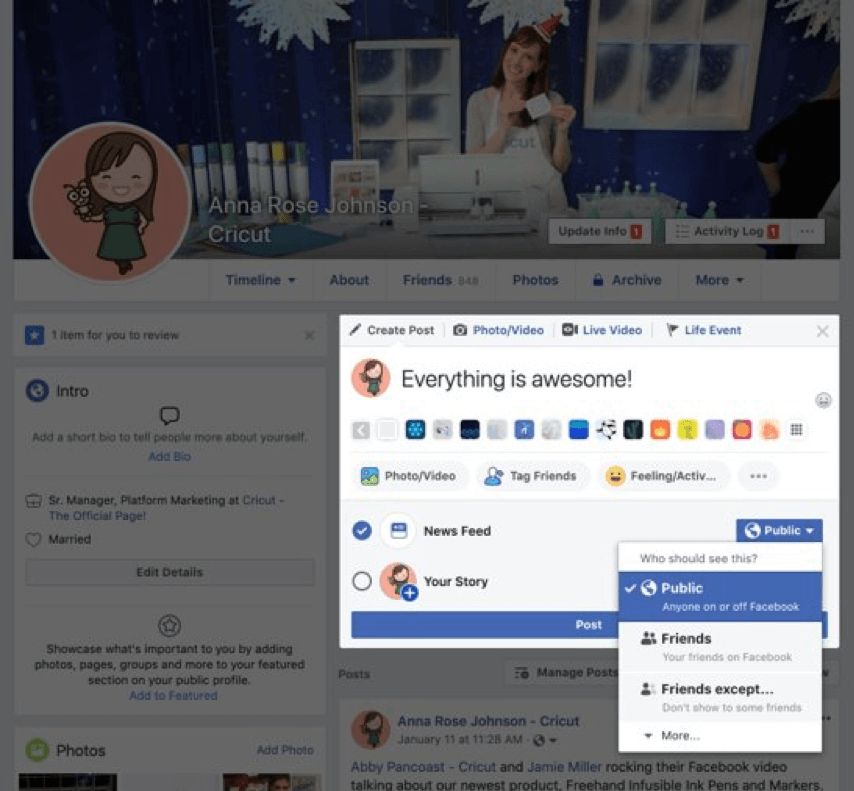854x791 pixels.
Task: Select the plain white background swatch
Action: click(x=388, y=430)
